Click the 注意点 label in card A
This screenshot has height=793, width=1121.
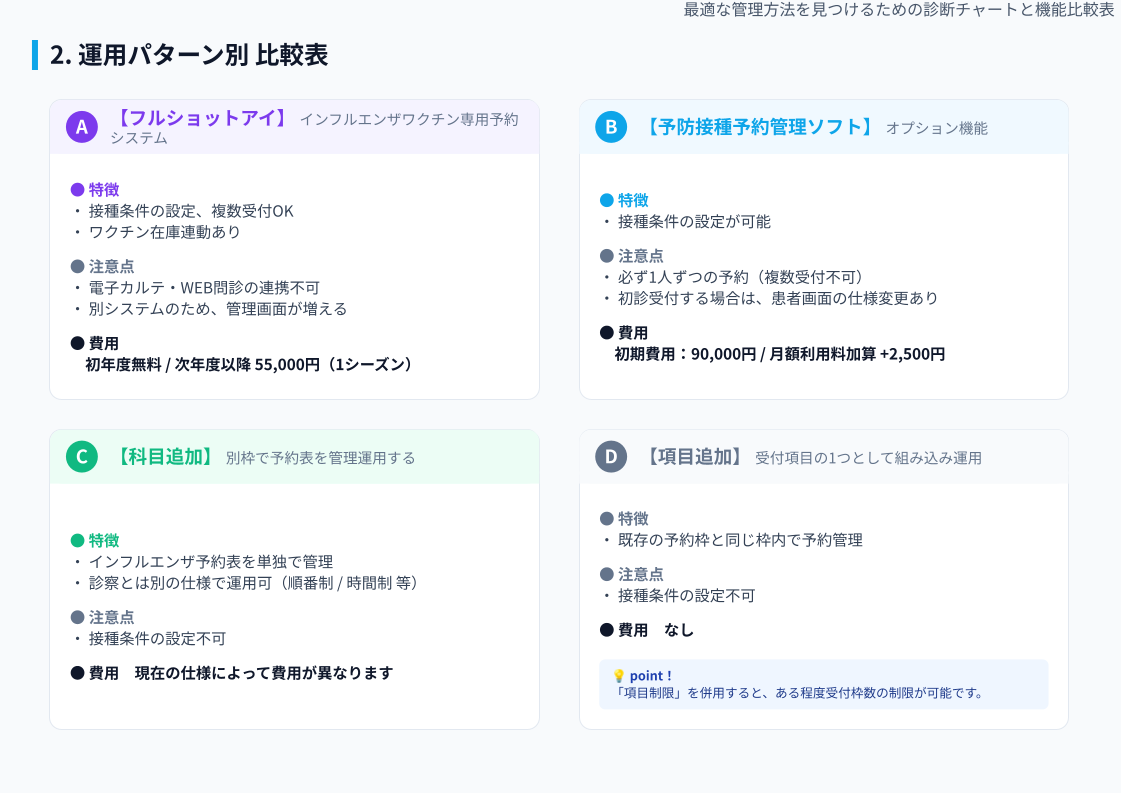112,267
